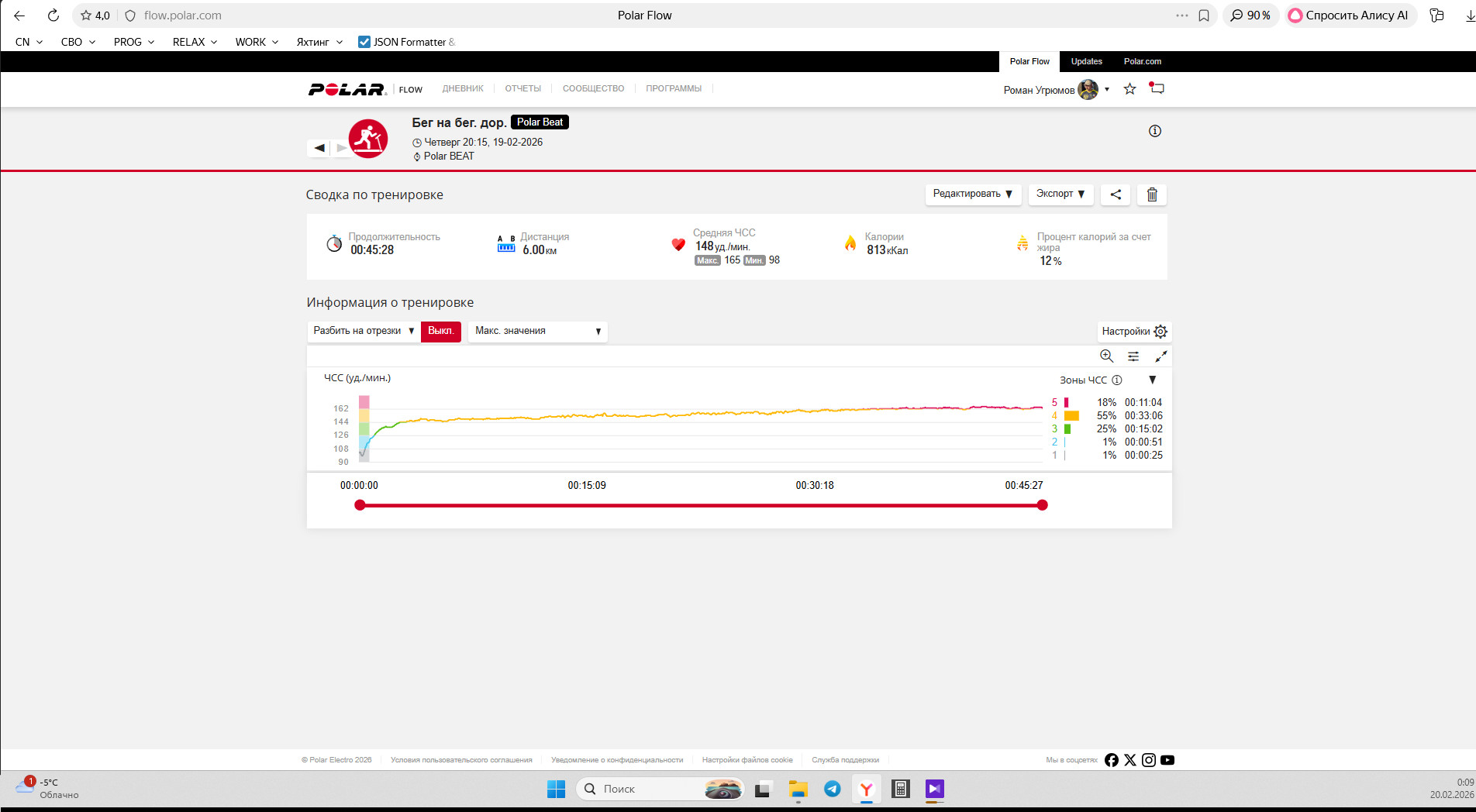Click the right timeline range handle
The width and height of the screenshot is (1476, 812).
pyautogui.click(x=1043, y=505)
